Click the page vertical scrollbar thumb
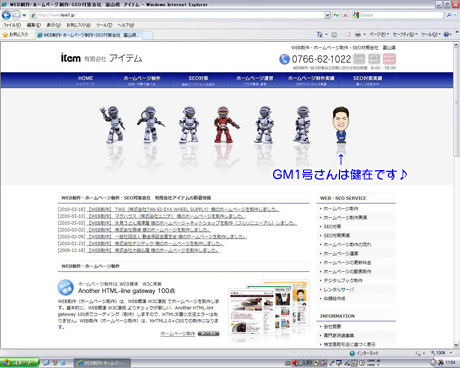This screenshot has width=460, height=368. click(x=456, y=103)
